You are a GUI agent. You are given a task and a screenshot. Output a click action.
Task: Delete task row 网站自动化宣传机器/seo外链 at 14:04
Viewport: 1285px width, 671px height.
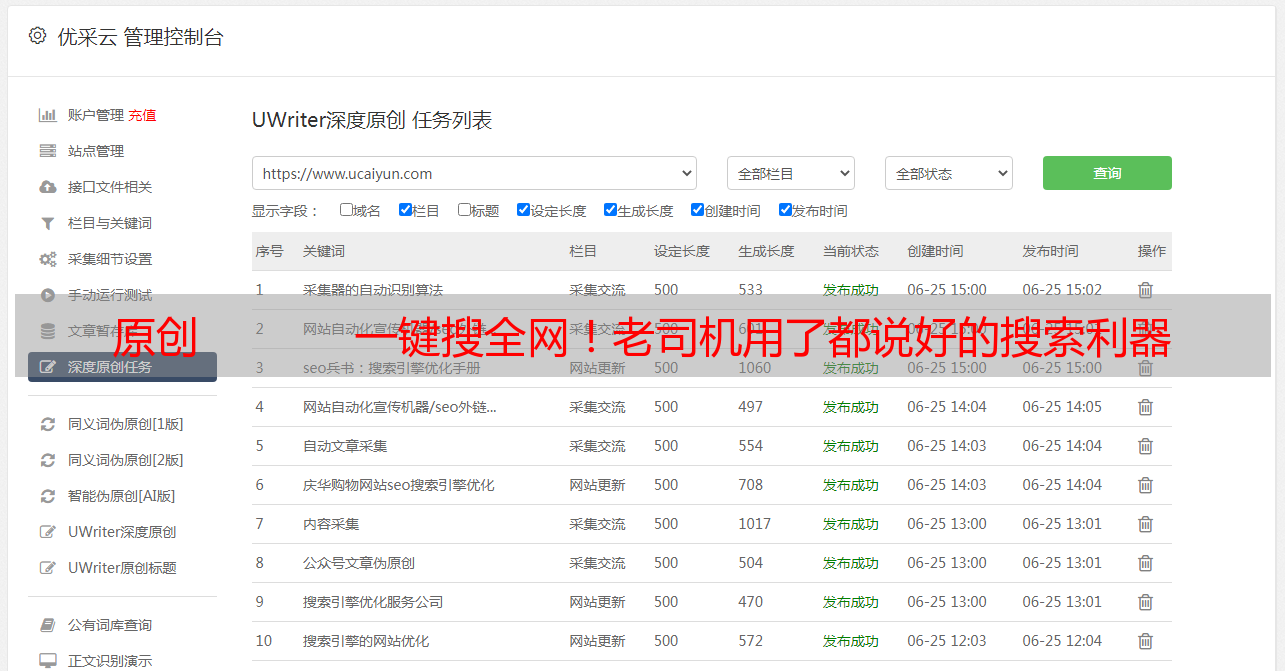1145,407
